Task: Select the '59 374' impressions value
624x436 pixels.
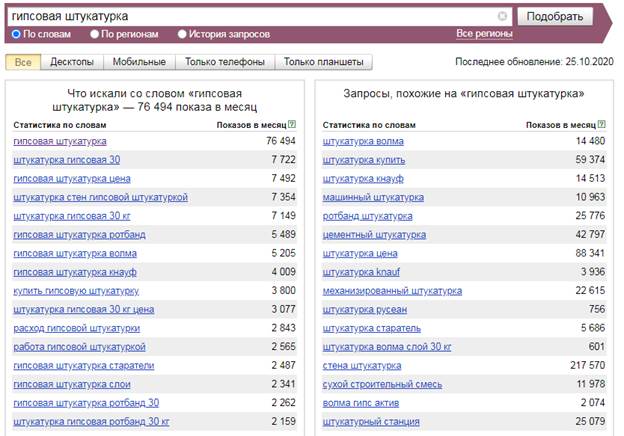Action: coord(590,160)
